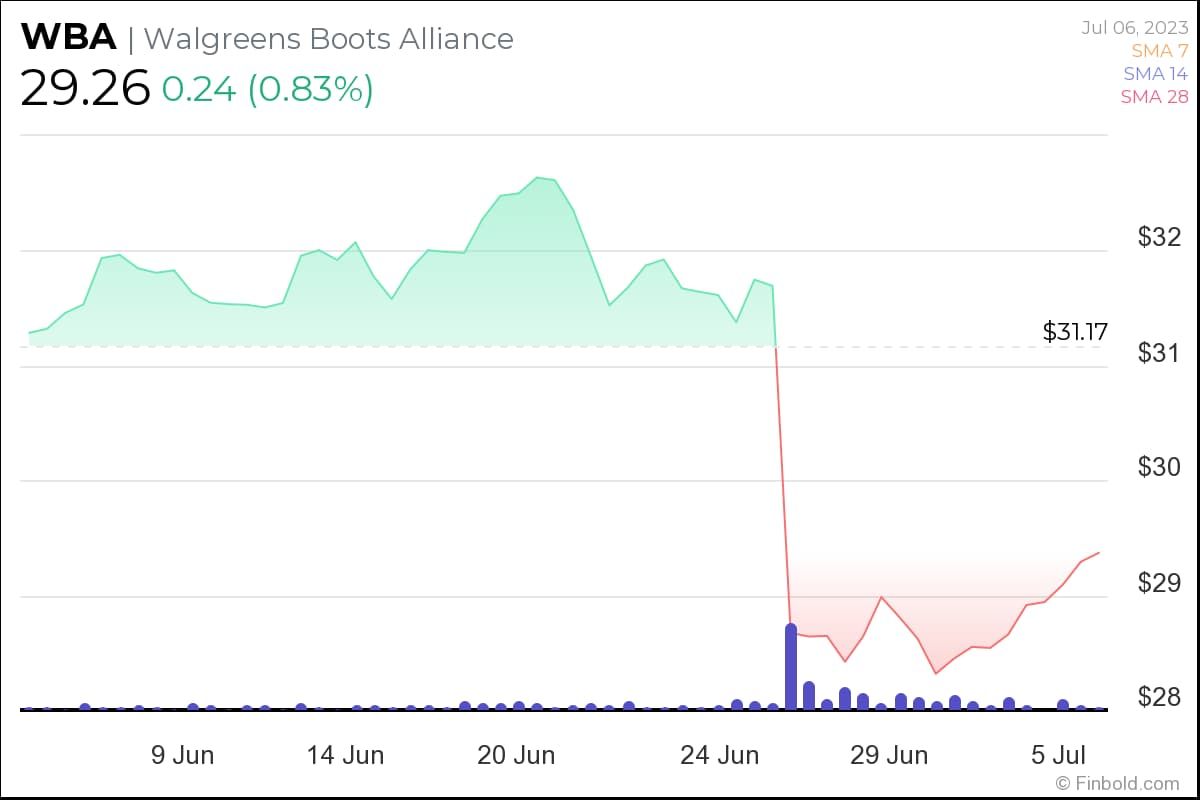Select the SMA 28 legend entry
The width and height of the screenshot is (1200, 800).
[x=1155, y=97]
